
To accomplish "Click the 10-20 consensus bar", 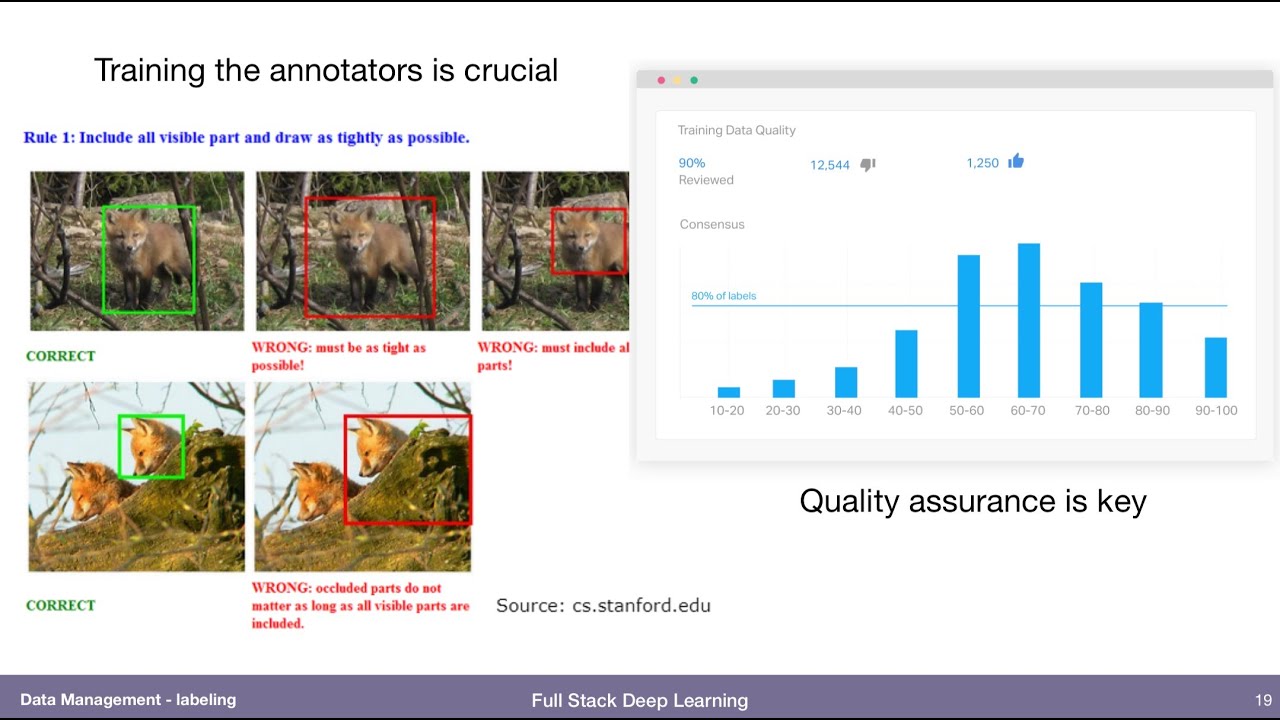I will [729, 392].
